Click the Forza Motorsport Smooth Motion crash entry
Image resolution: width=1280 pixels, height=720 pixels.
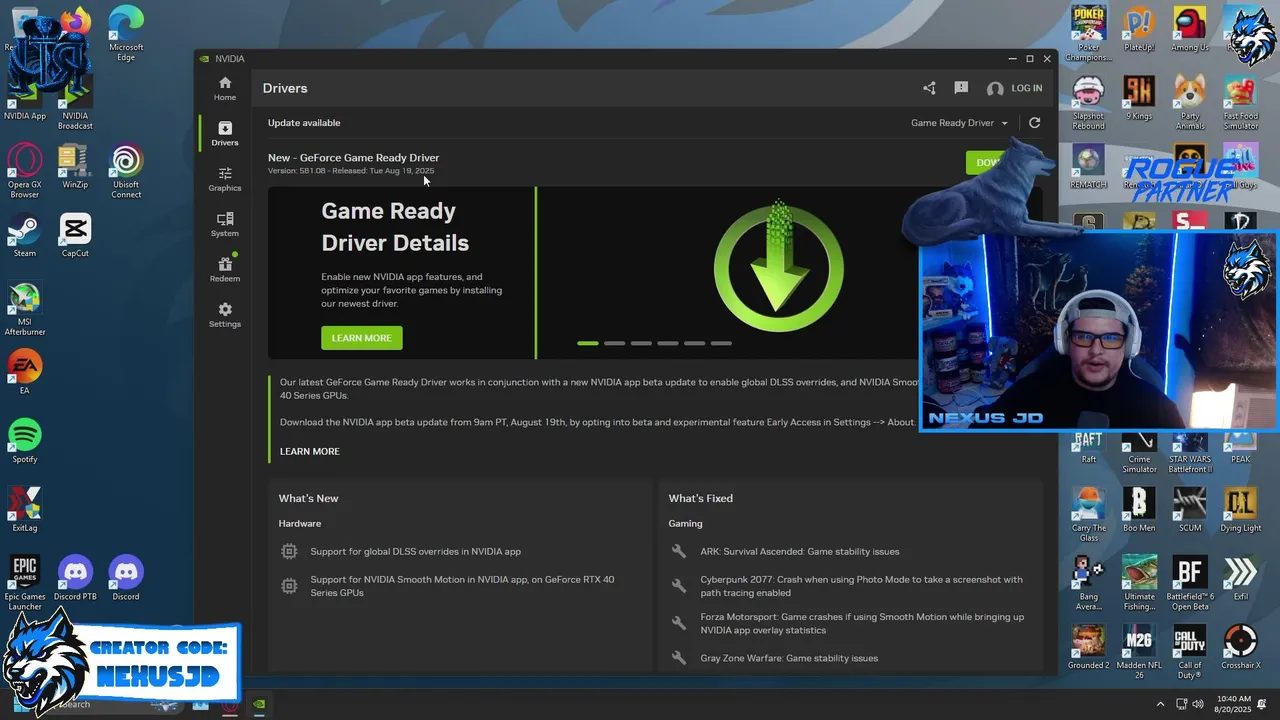(x=862, y=624)
